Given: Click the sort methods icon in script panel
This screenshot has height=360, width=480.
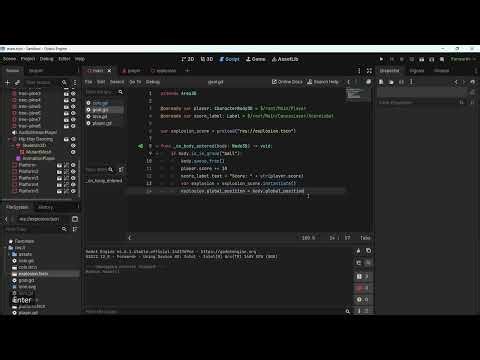Looking at the screenshot, I should click(121, 170).
